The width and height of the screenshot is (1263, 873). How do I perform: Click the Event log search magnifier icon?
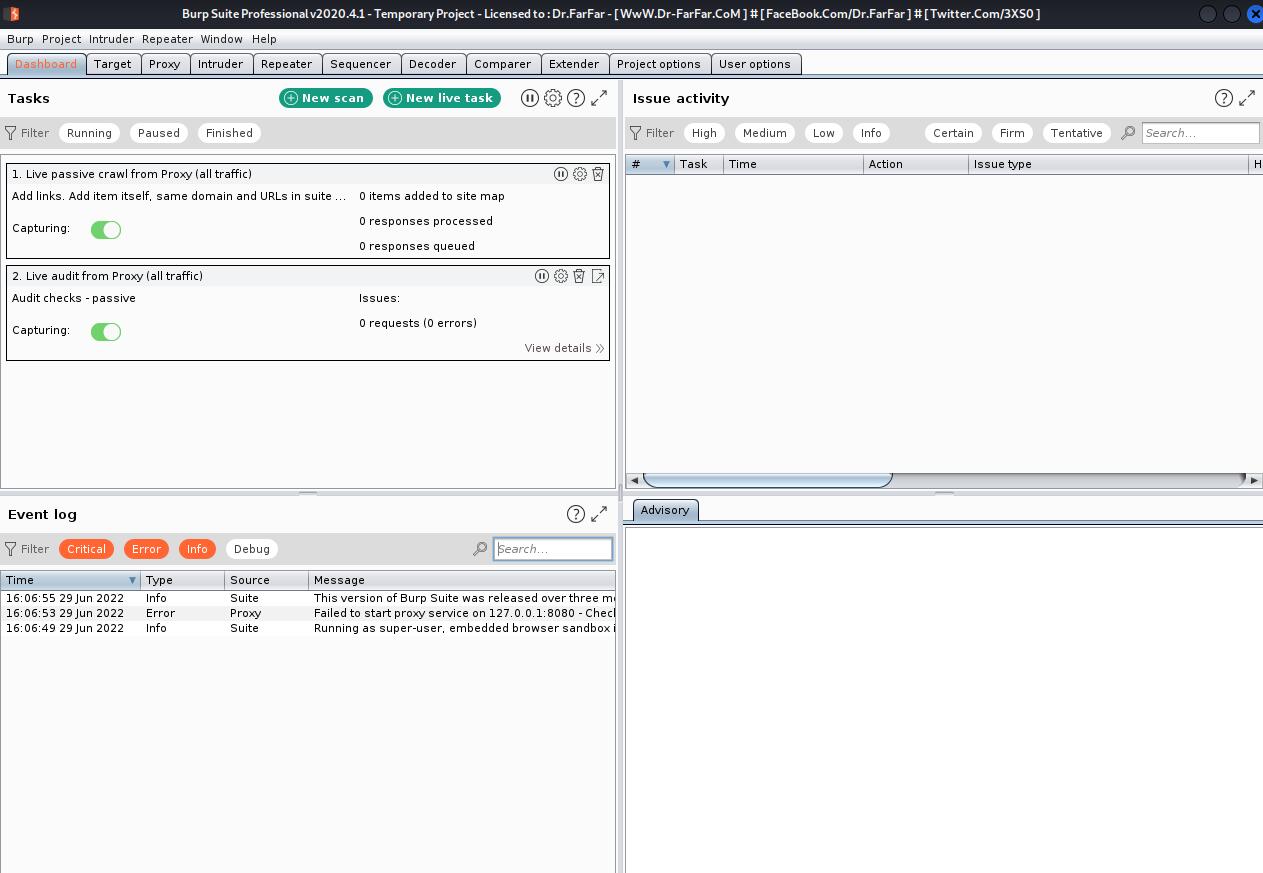pos(480,549)
